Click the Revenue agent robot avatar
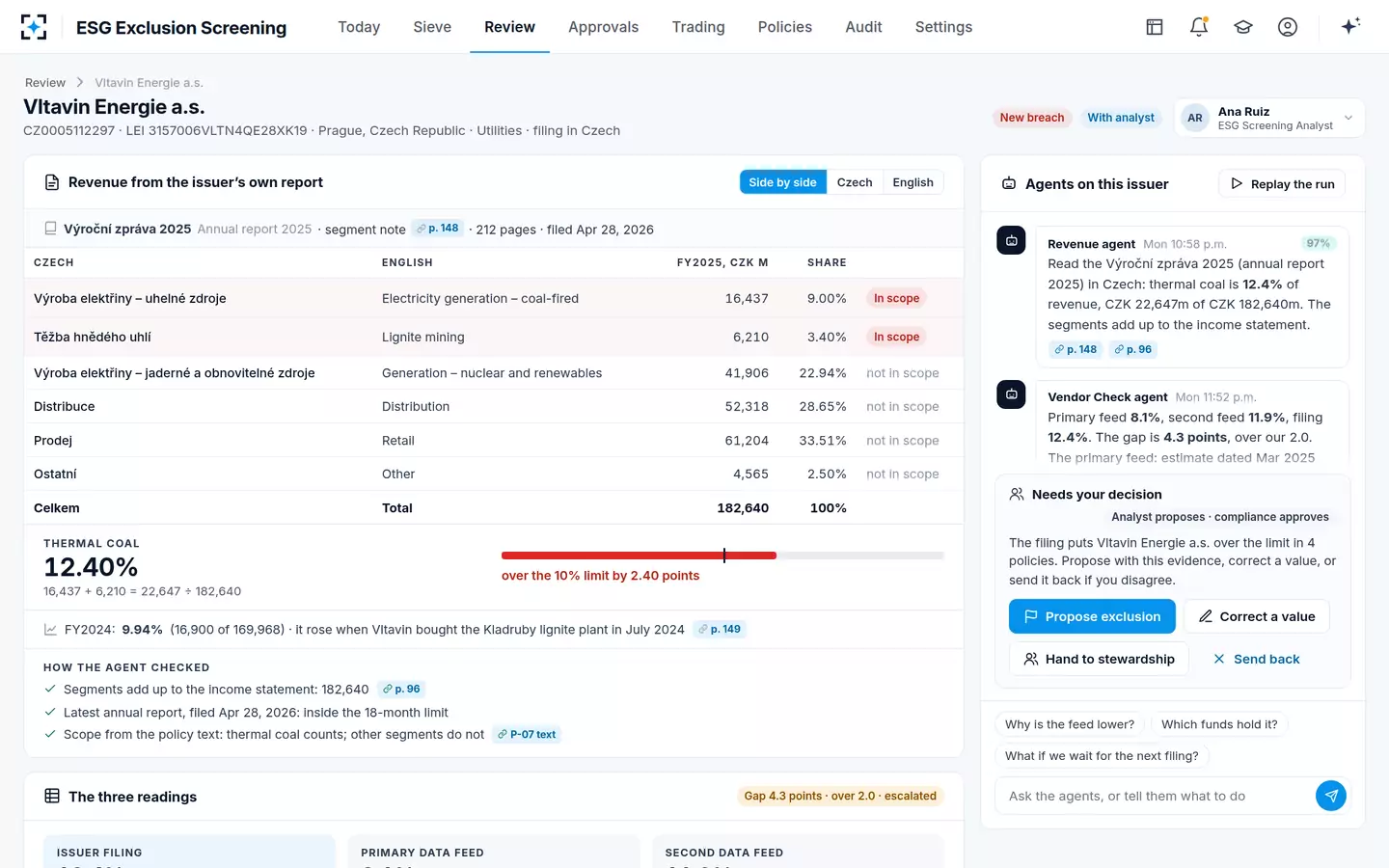This screenshot has height=868, width=1389. coord(1011,241)
